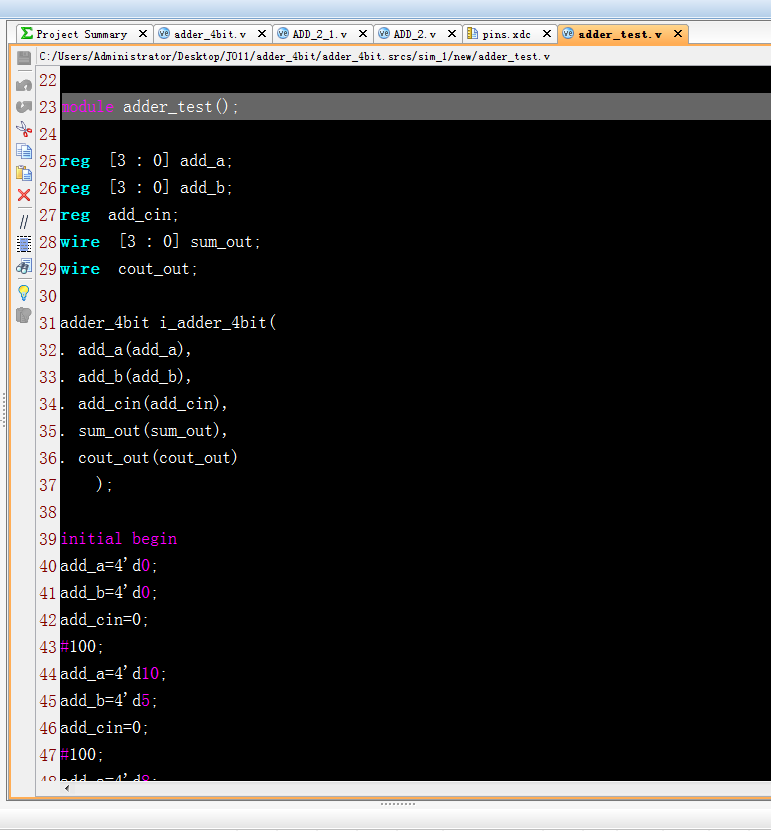Toggle line comments with the // icon

(24, 221)
